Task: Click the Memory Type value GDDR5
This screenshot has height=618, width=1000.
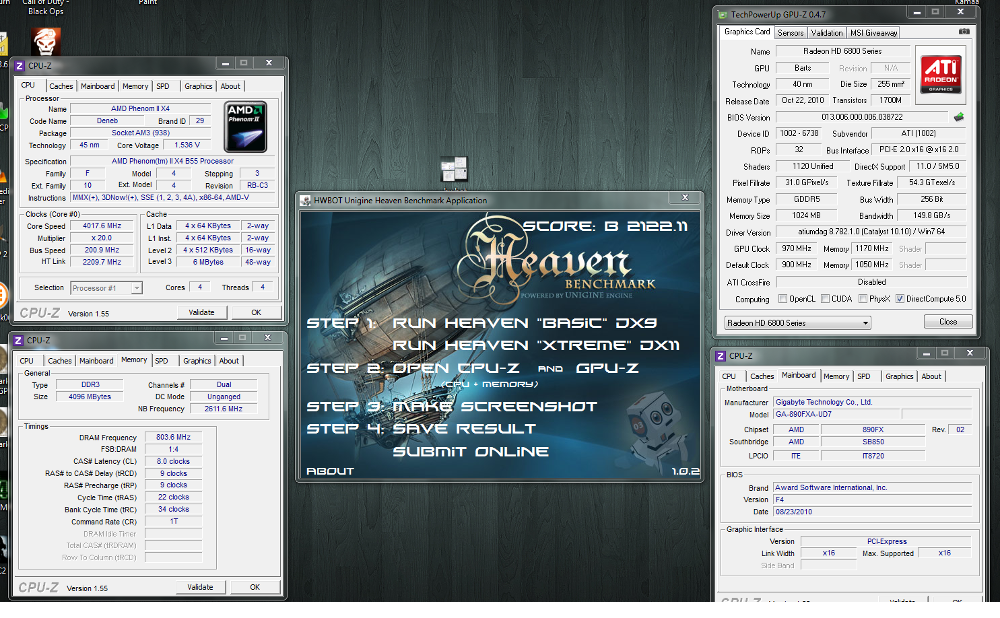Action: 807,200
